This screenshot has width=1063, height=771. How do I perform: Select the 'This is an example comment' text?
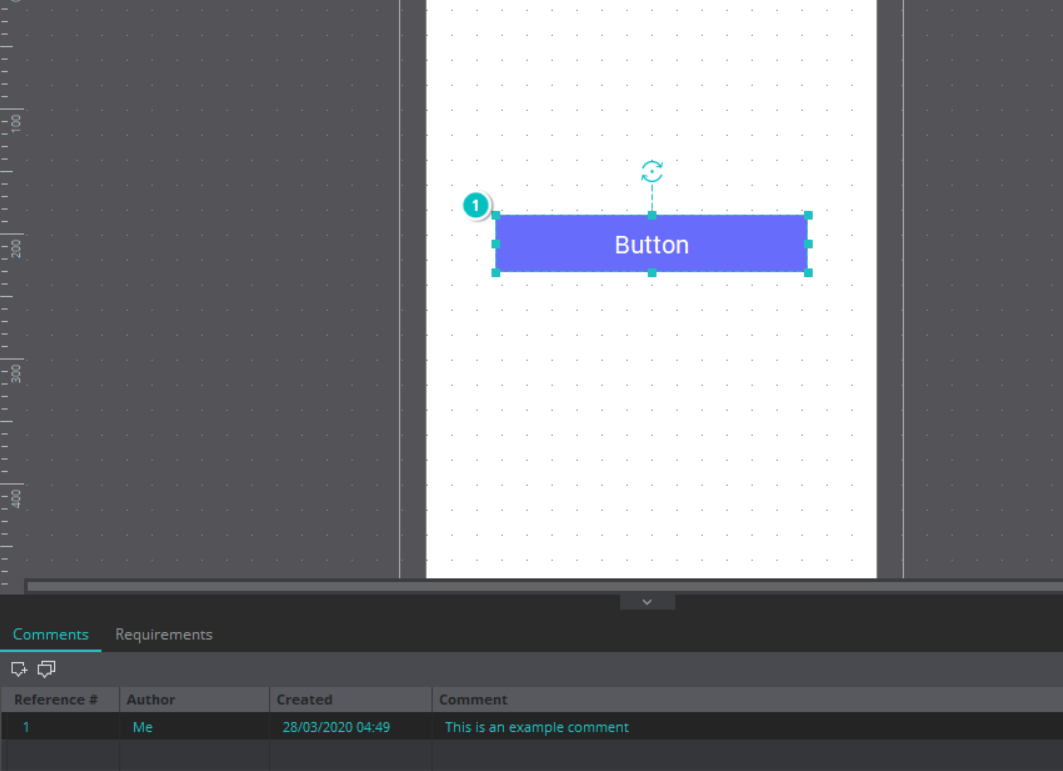coord(536,727)
